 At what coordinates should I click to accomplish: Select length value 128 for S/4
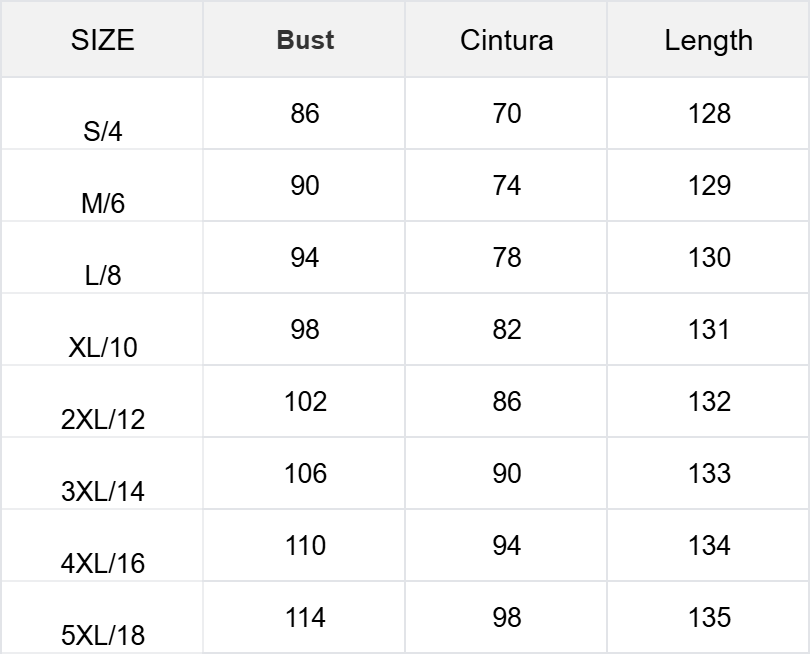pos(708,113)
